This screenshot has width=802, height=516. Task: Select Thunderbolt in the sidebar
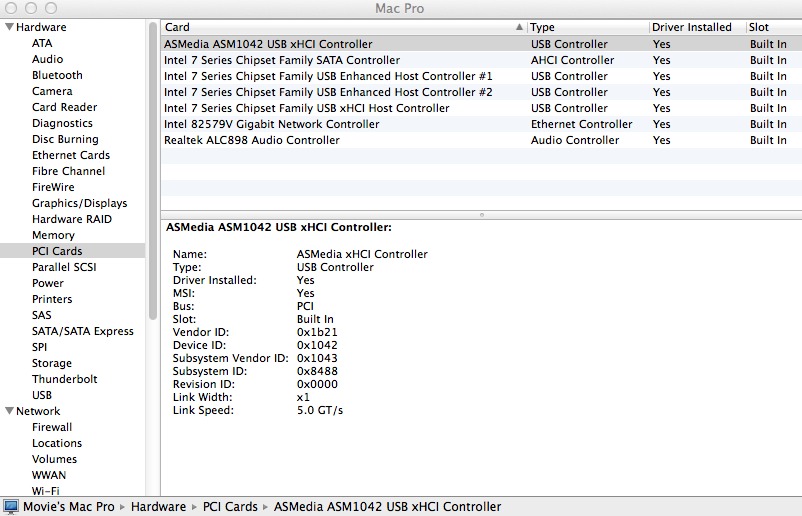coord(64,379)
